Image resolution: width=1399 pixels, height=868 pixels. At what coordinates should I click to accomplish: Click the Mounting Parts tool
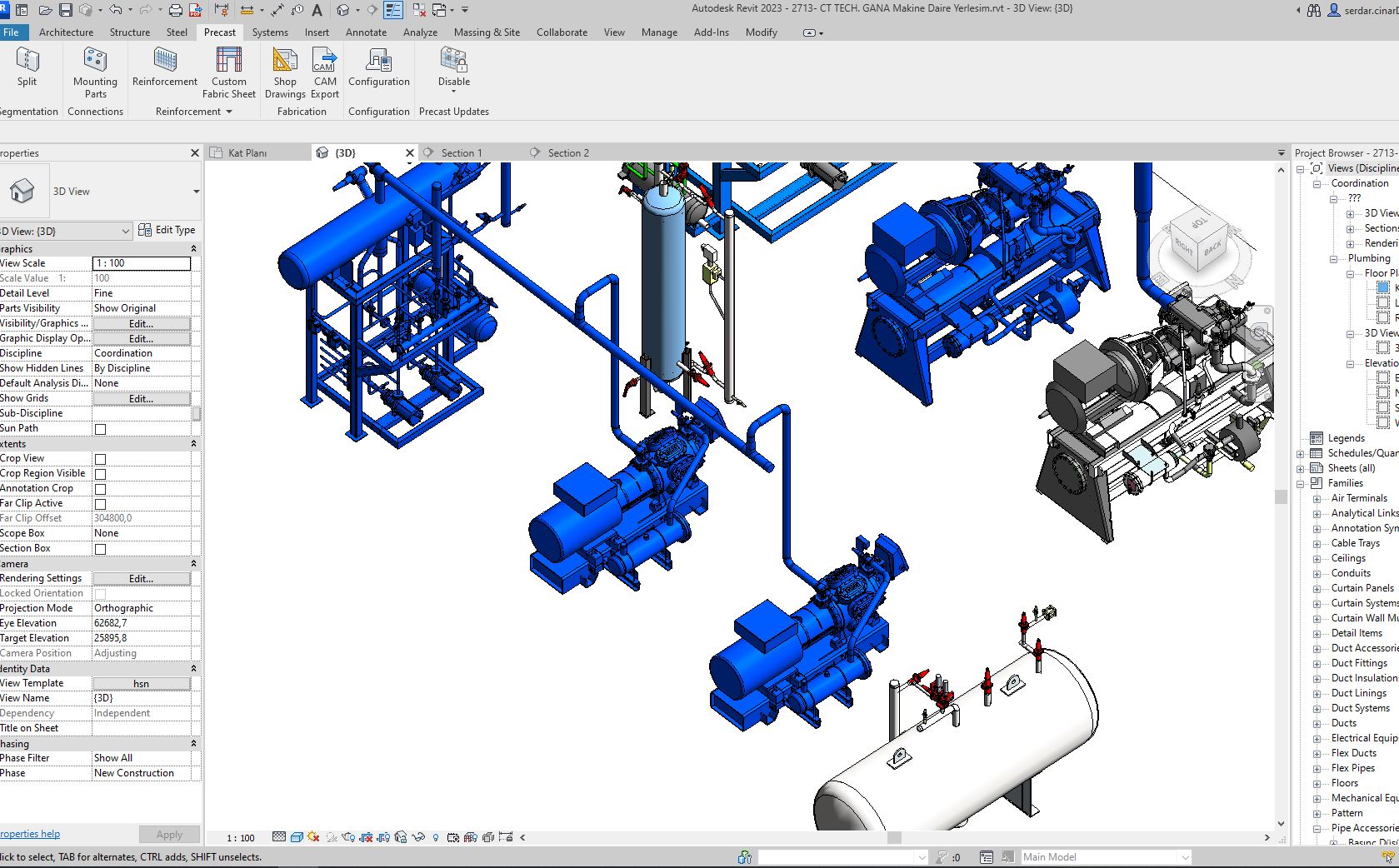[x=95, y=71]
